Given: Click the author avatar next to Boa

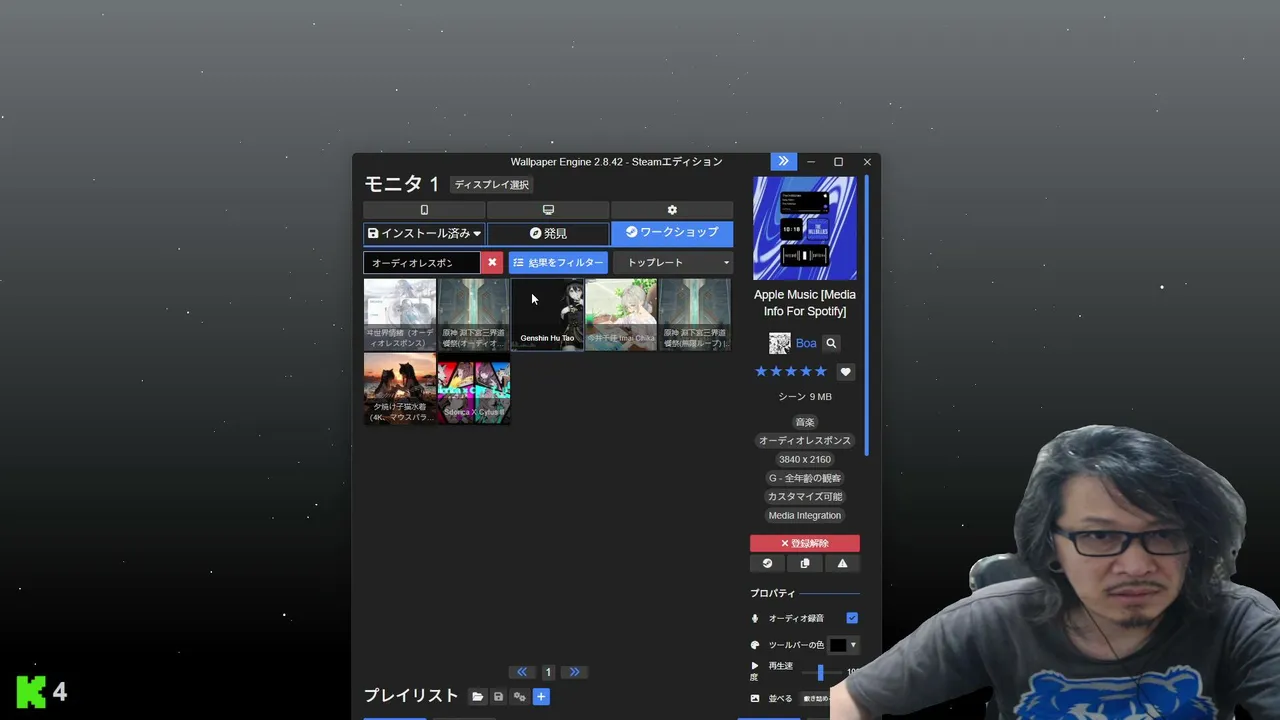Looking at the screenshot, I should (780, 343).
